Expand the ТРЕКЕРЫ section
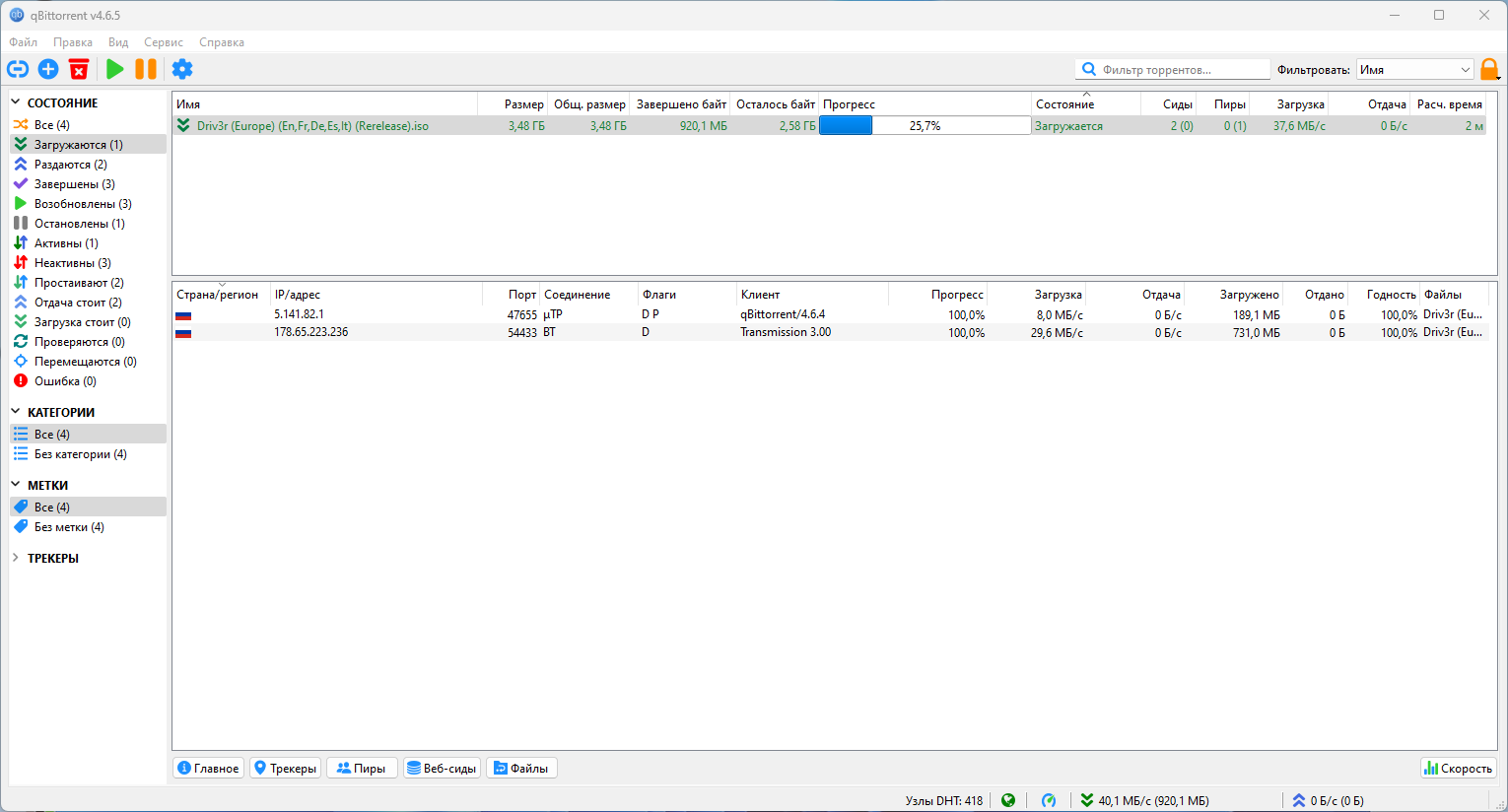This screenshot has width=1508, height=812. [16, 558]
